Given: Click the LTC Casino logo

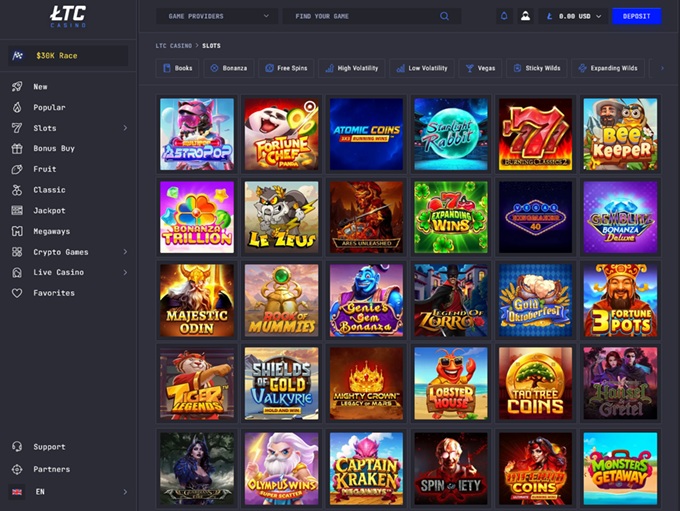Looking at the screenshot, I should click(68, 14).
